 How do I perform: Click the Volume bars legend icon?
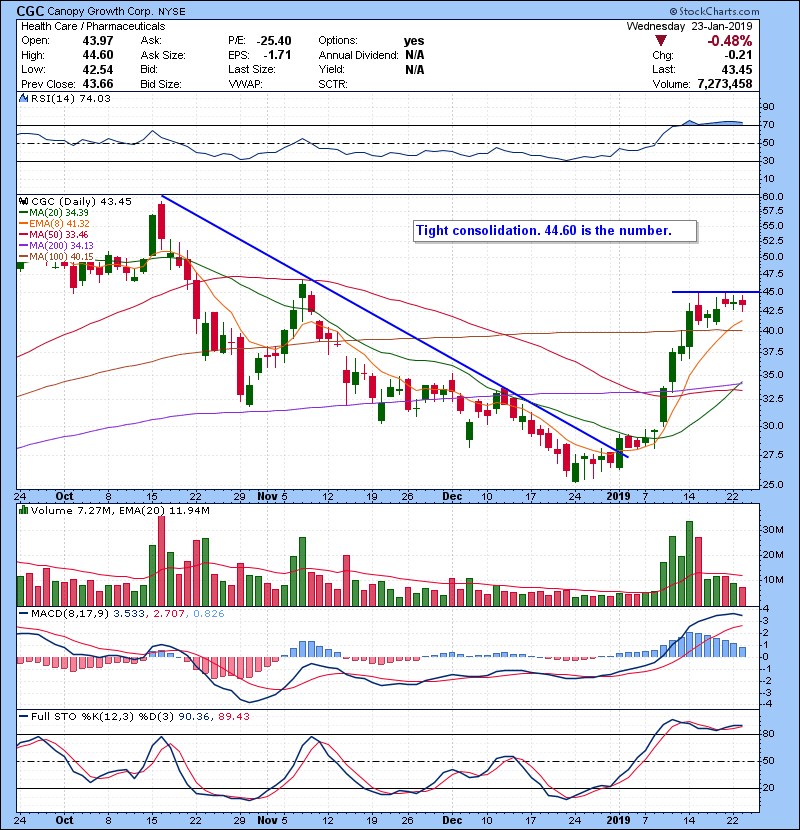[x=24, y=510]
